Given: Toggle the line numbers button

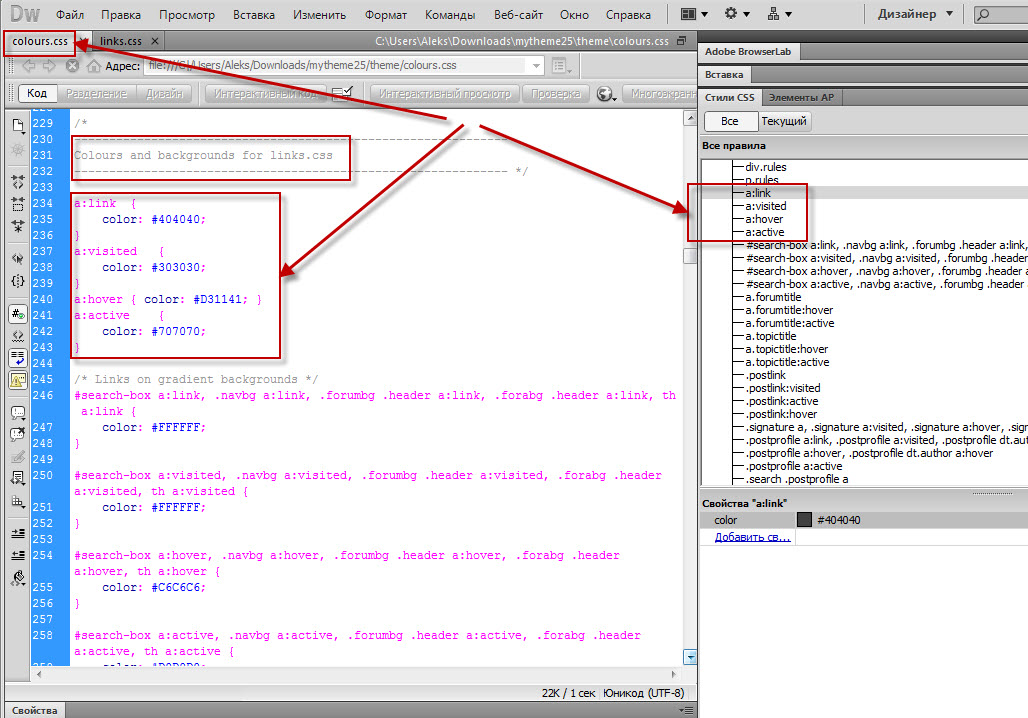Looking at the screenshot, I should click(18, 313).
